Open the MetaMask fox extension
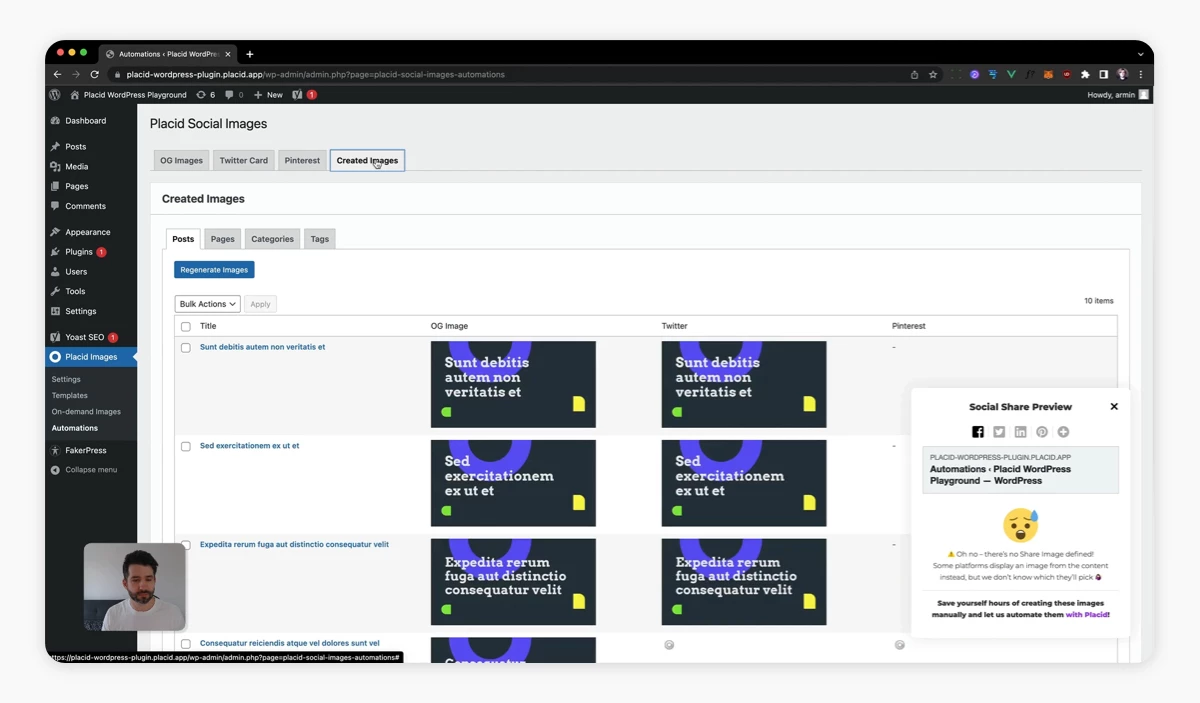Viewport: 1200px width, 703px height. [1049, 74]
